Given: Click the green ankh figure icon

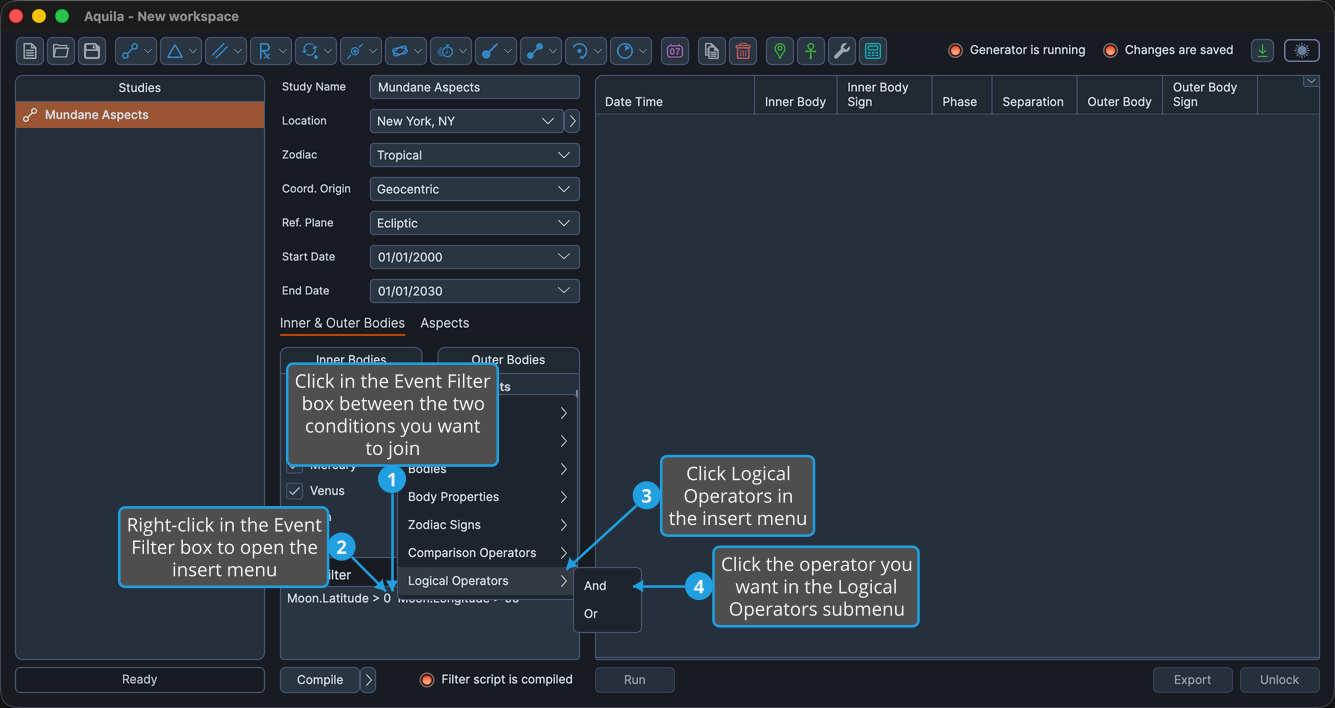Looking at the screenshot, I should [811, 51].
